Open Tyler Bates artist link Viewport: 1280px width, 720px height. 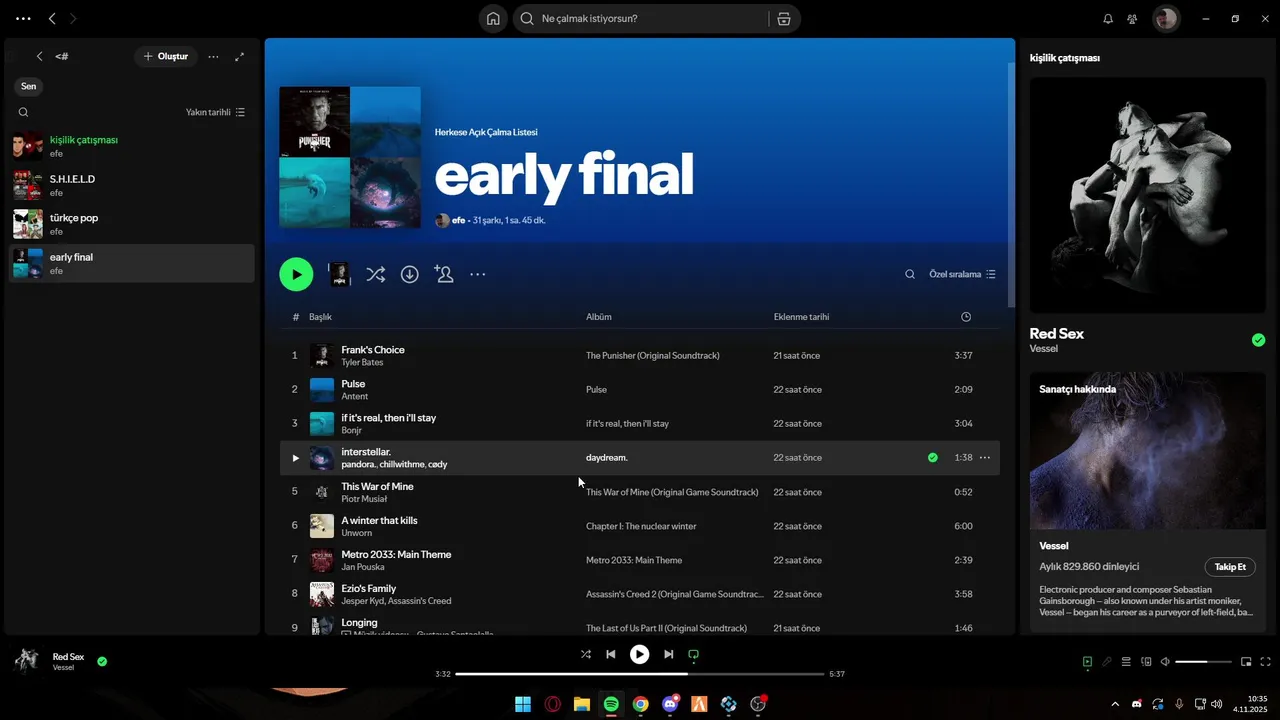click(362, 362)
